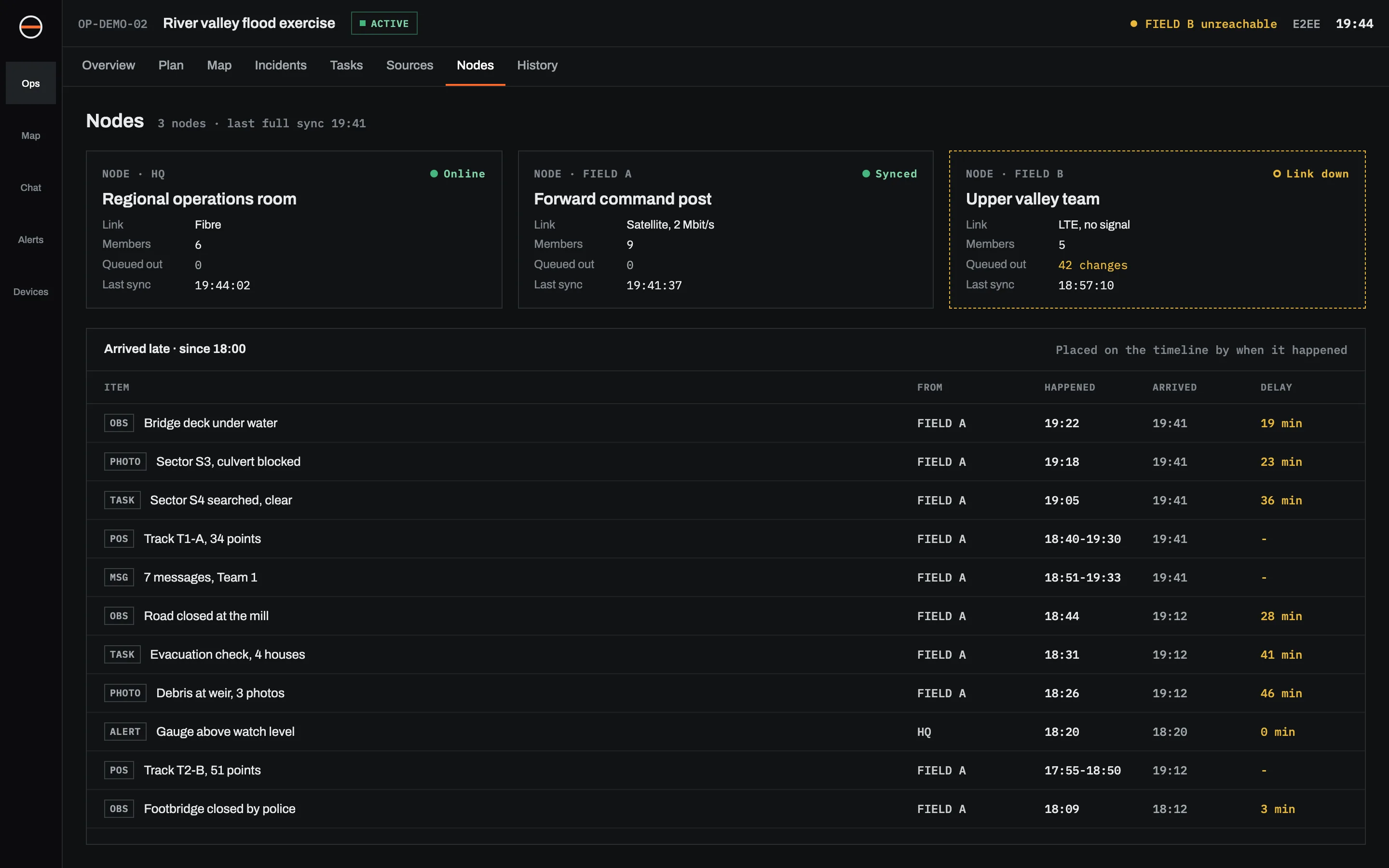This screenshot has height=868, width=1389.
Task: Switch to the Overview tab
Action: tap(109, 66)
